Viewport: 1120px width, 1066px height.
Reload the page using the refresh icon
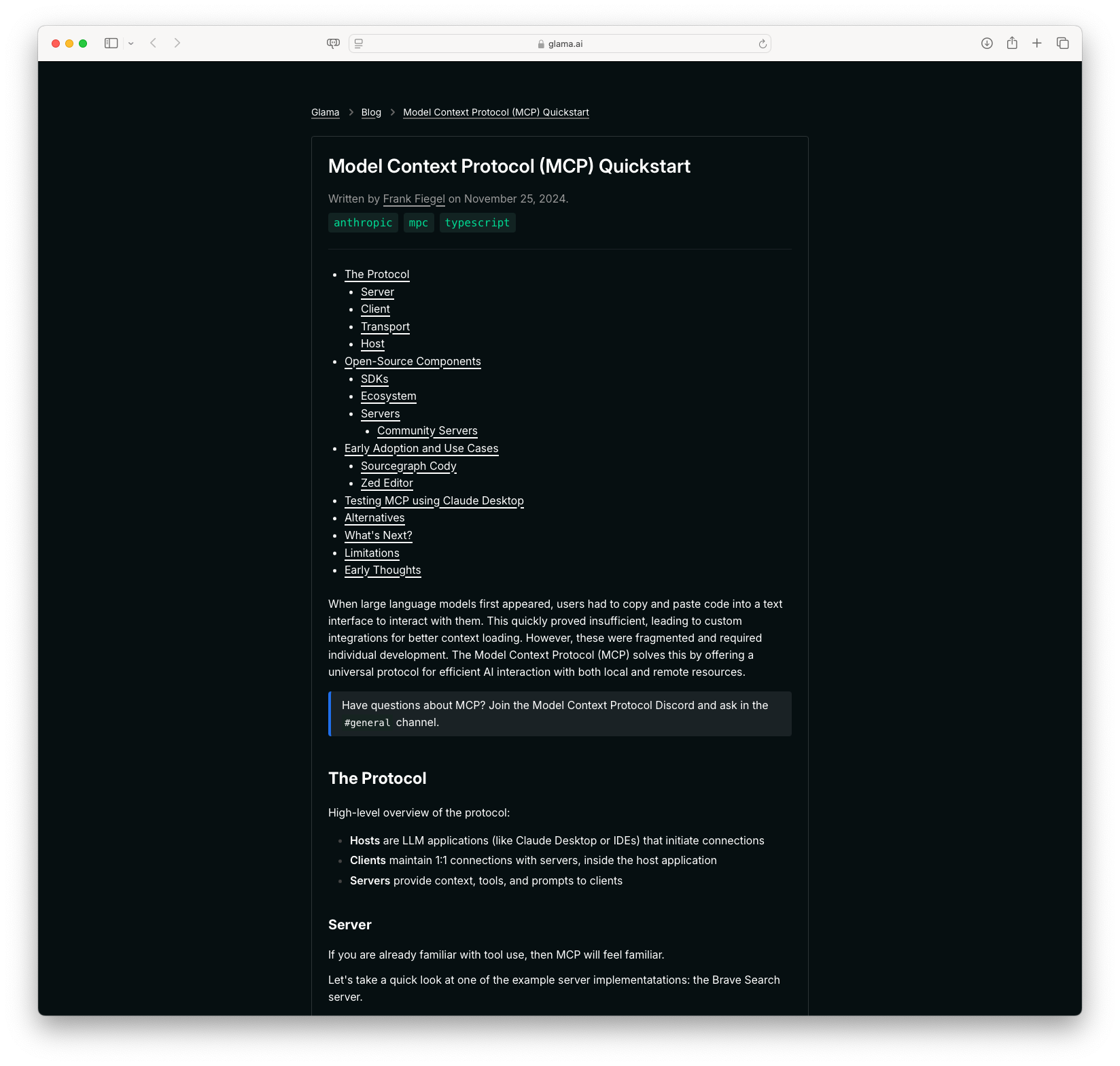tap(761, 43)
